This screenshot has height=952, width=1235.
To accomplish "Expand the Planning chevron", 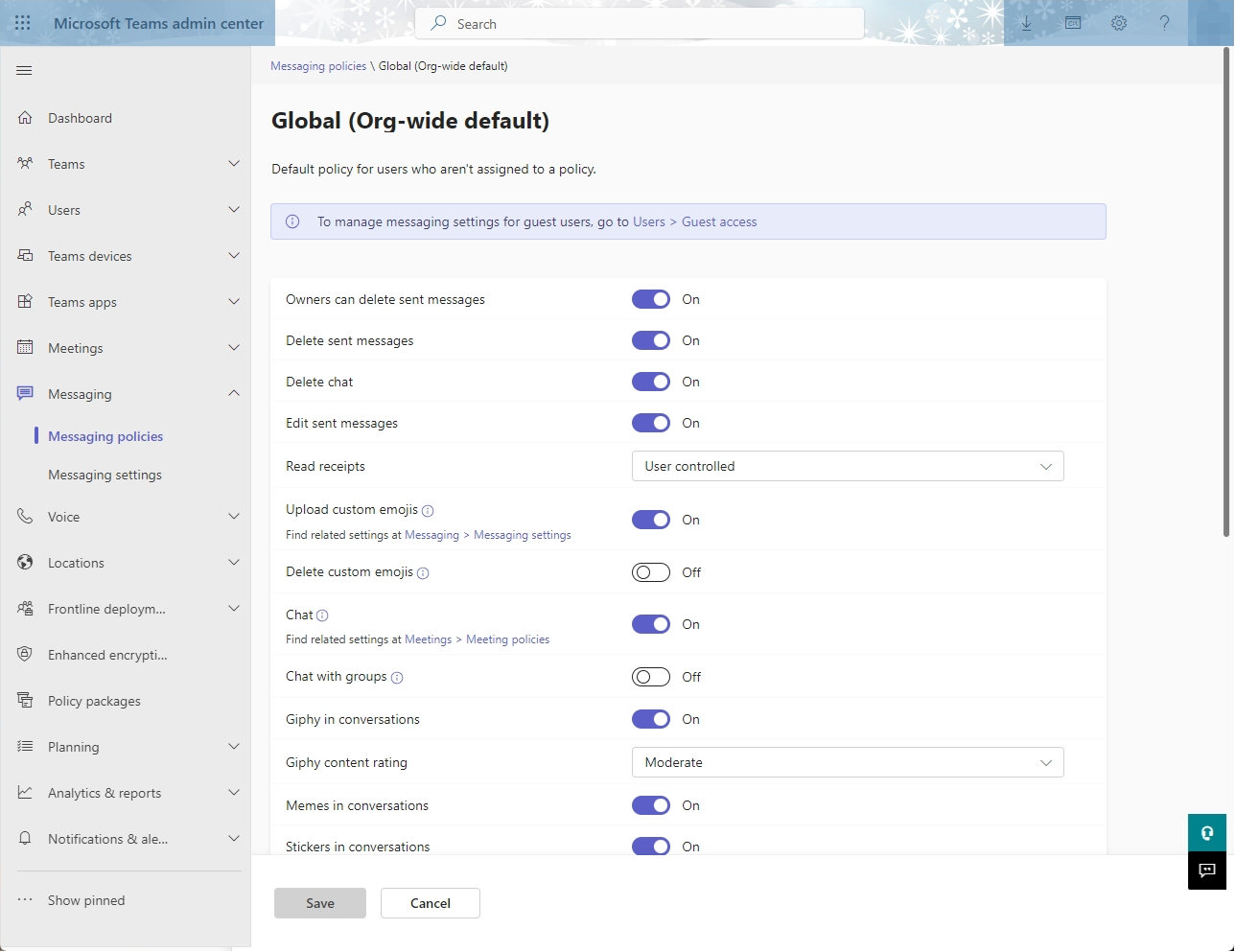I will pos(234,747).
